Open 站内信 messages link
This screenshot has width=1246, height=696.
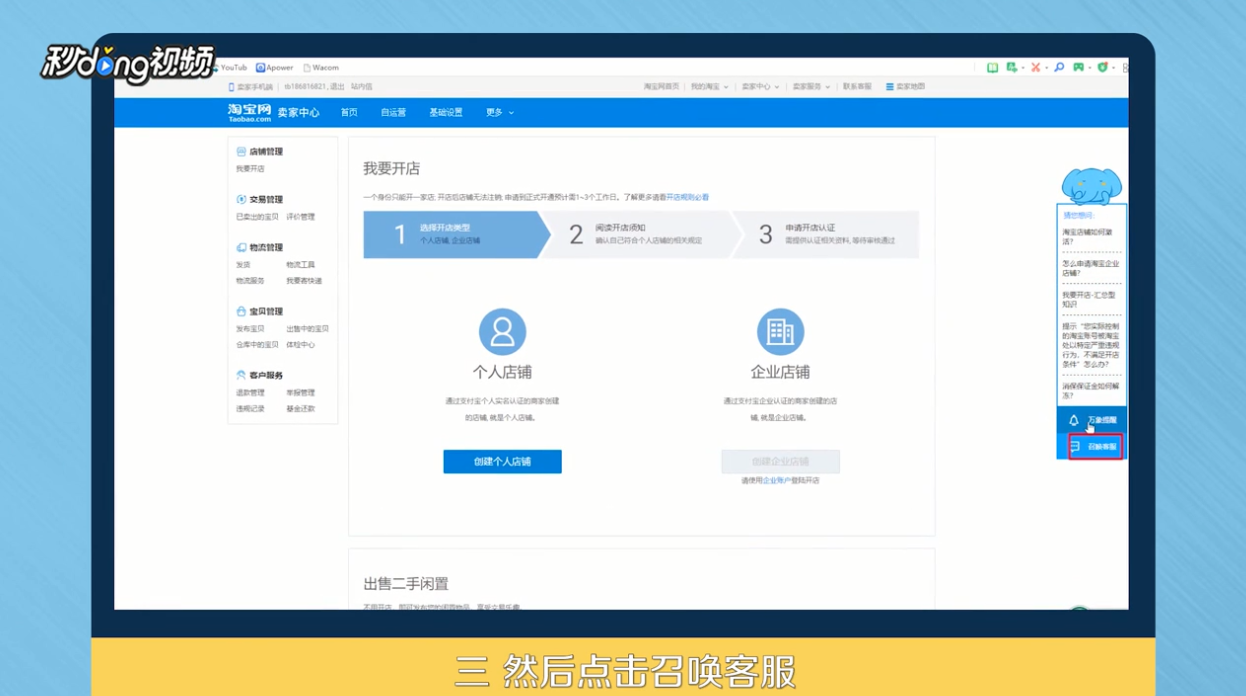(361, 87)
